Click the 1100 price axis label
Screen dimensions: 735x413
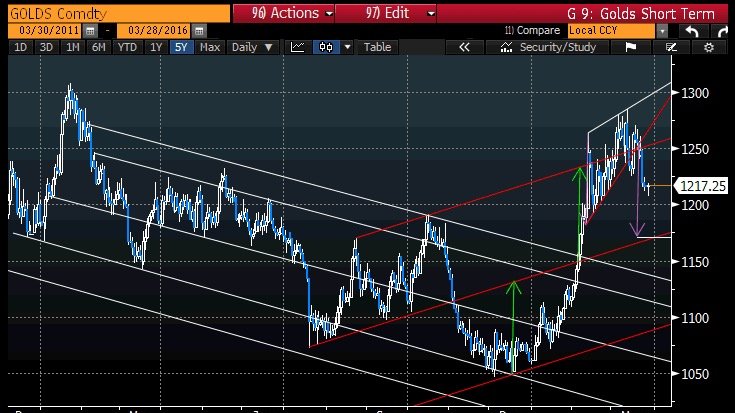695,318
